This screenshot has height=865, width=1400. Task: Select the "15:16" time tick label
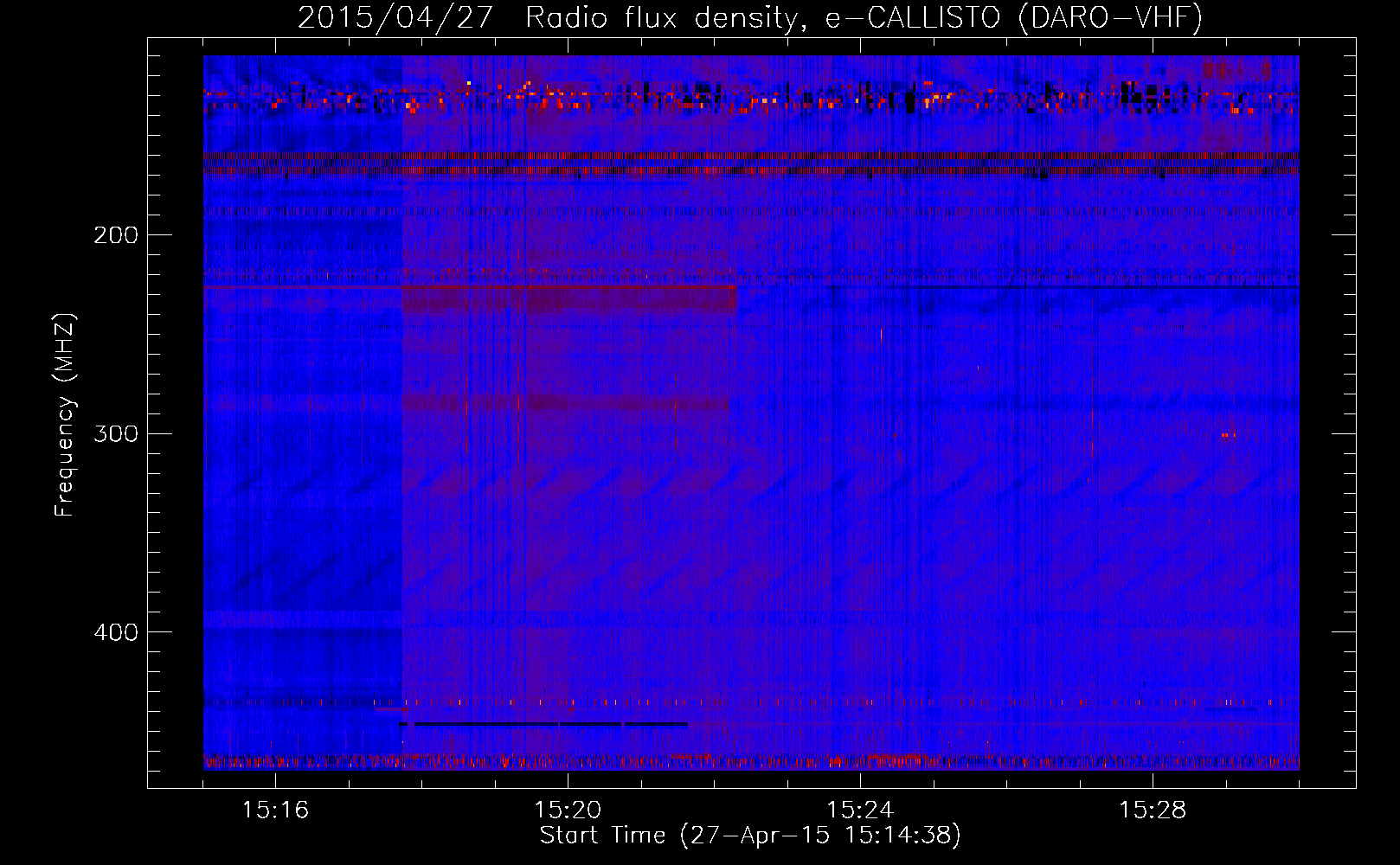[x=275, y=810]
